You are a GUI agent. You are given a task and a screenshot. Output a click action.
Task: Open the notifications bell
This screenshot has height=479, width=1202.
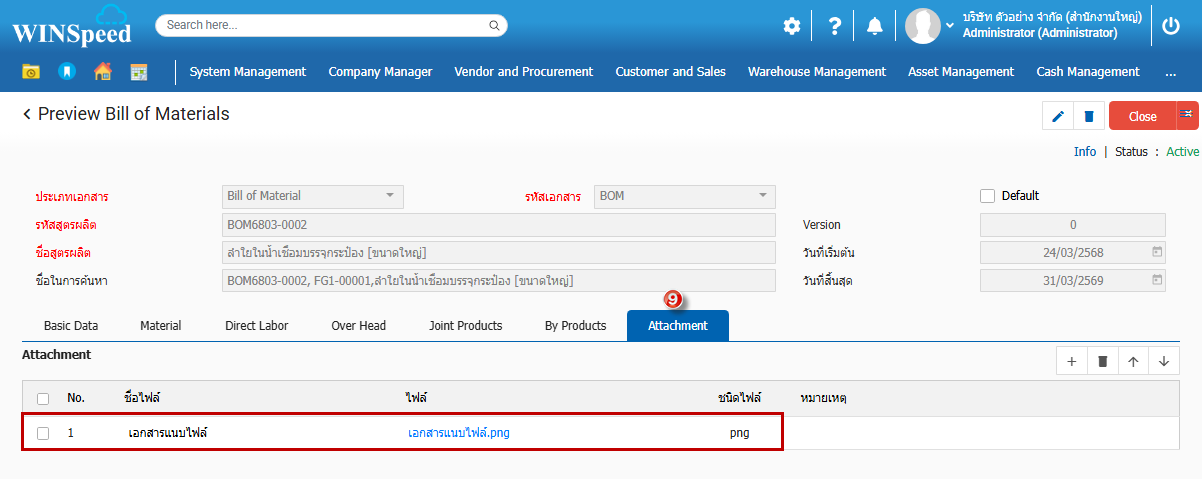click(x=874, y=27)
